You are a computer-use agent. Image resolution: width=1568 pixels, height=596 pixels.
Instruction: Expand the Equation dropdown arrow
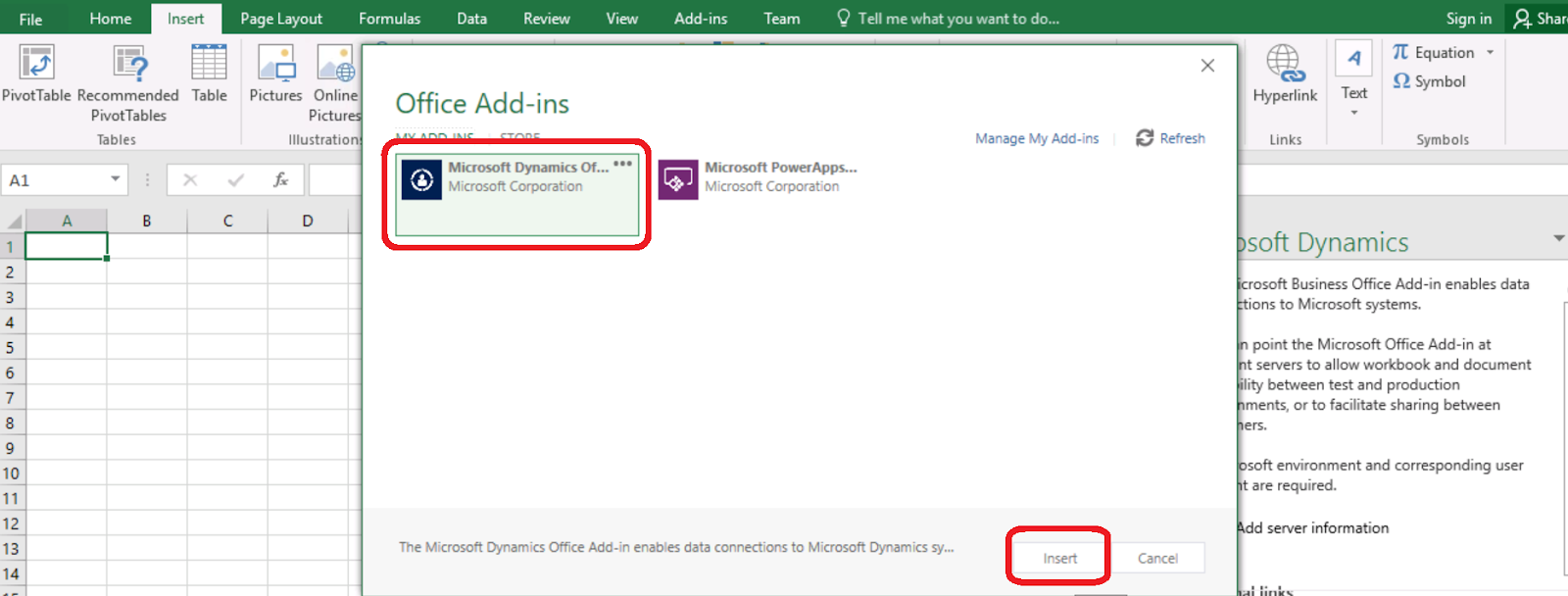click(1491, 52)
